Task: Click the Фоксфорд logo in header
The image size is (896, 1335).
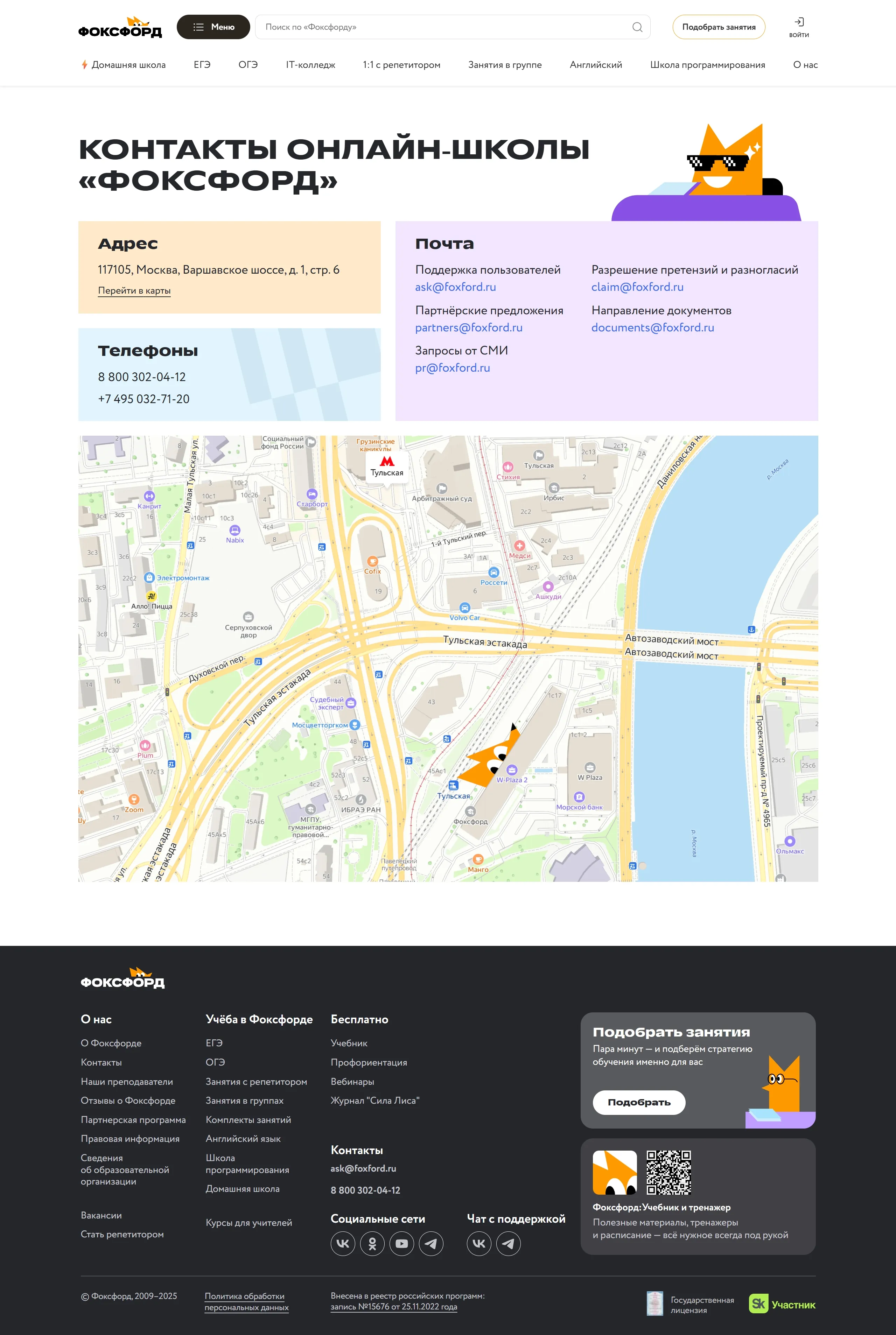Action: point(120,27)
